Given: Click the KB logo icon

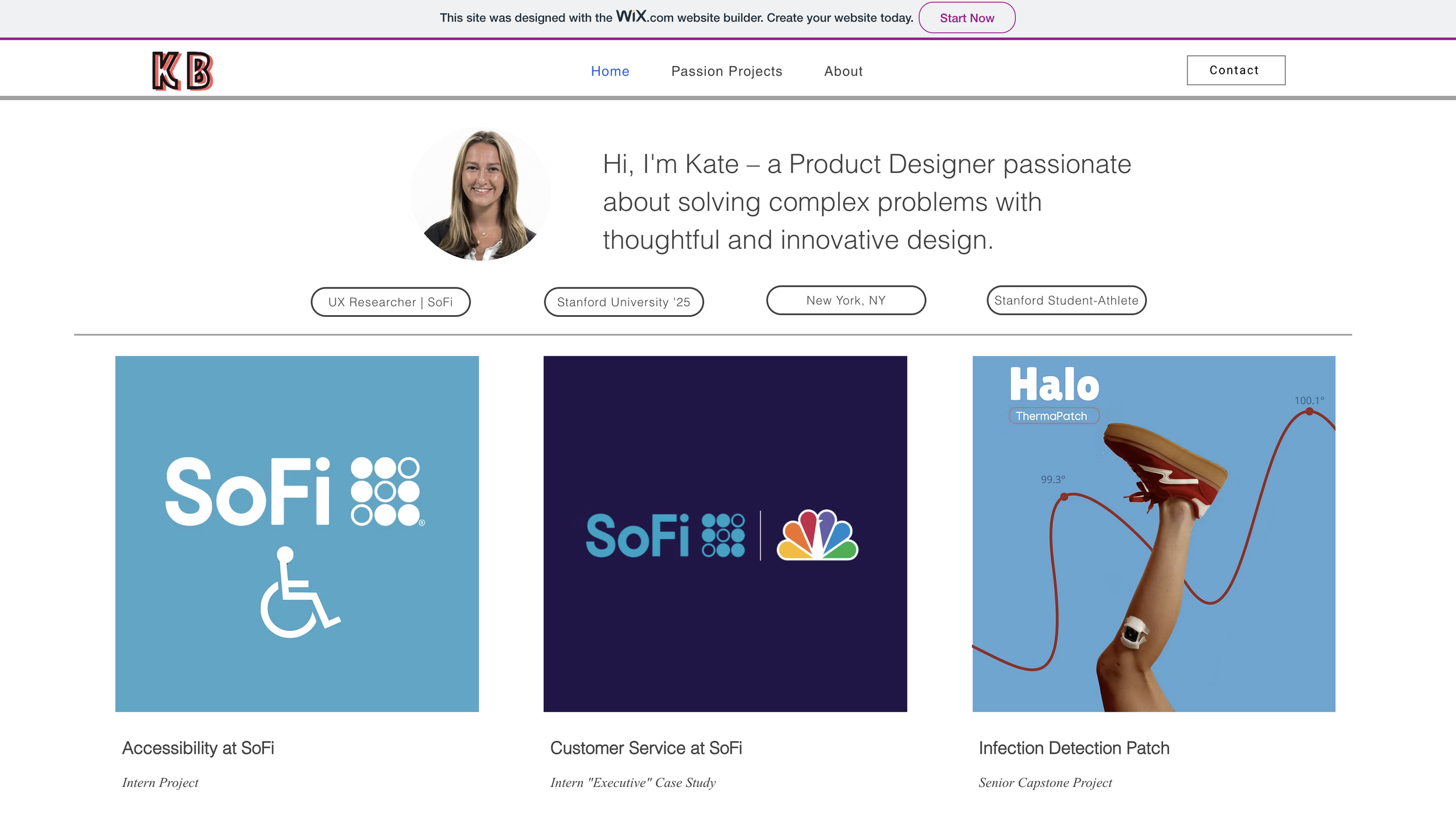Looking at the screenshot, I should pos(182,71).
